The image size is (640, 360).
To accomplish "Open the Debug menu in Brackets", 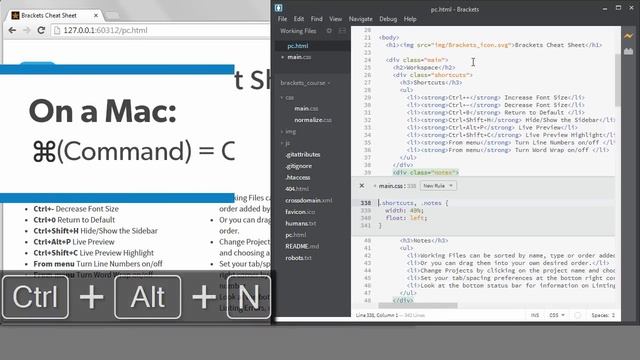I will 388,19.
